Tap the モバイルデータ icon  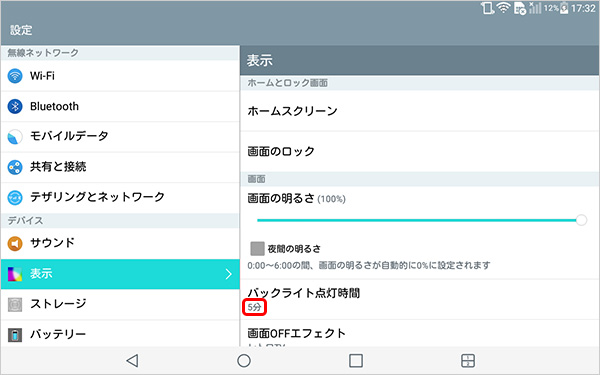[x=15, y=137]
